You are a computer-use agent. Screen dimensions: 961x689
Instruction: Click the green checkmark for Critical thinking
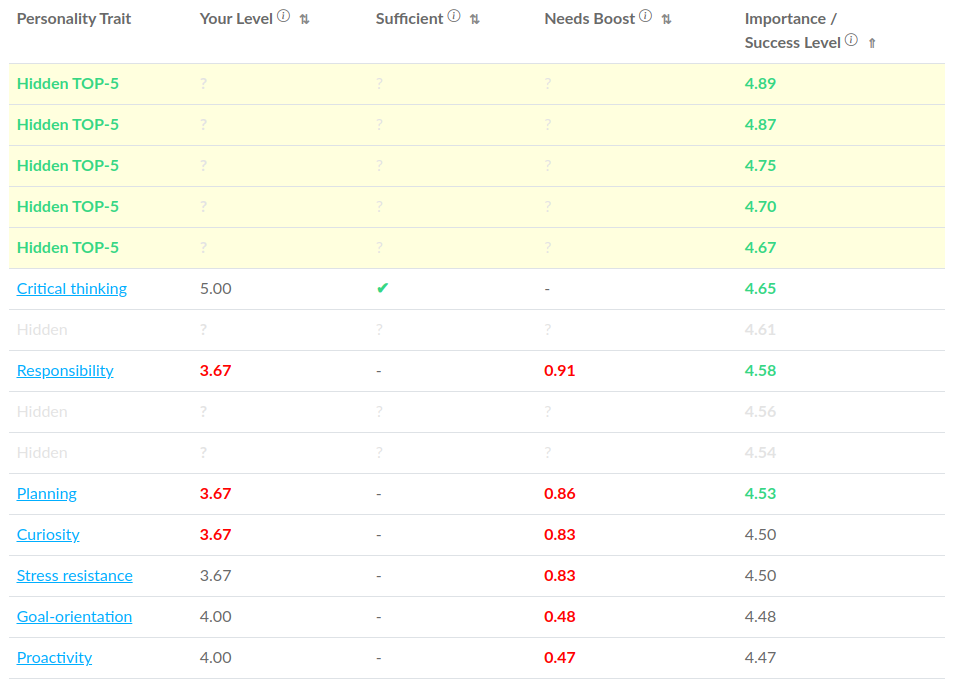pos(381,288)
